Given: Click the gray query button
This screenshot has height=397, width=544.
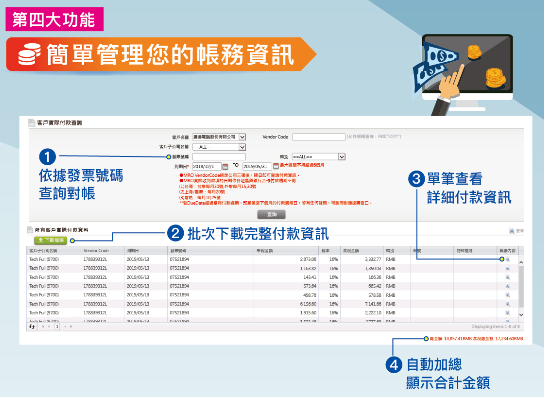Looking at the screenshot, I should 271,214.
